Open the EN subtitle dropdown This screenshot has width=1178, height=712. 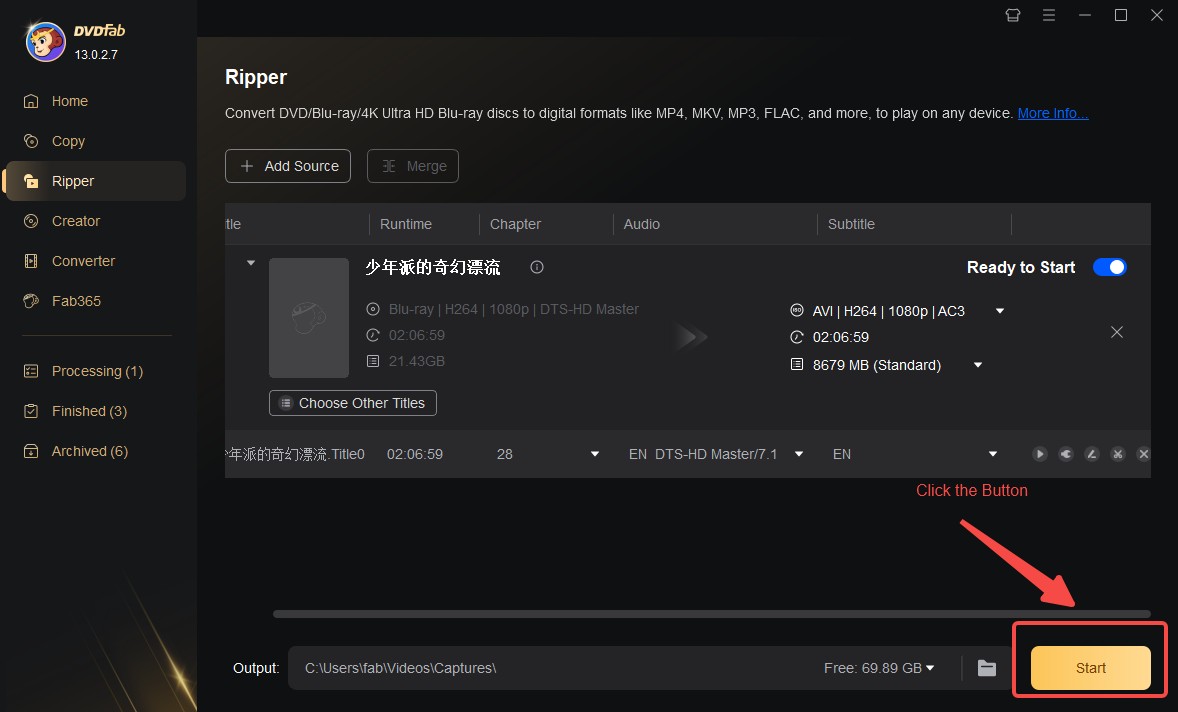click(x=992, y=454)
